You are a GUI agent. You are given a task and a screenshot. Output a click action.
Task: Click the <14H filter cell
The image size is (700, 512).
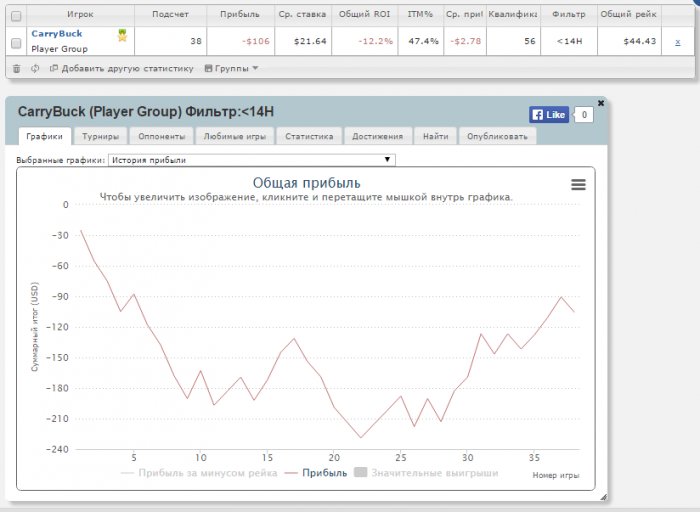point(569,42)
